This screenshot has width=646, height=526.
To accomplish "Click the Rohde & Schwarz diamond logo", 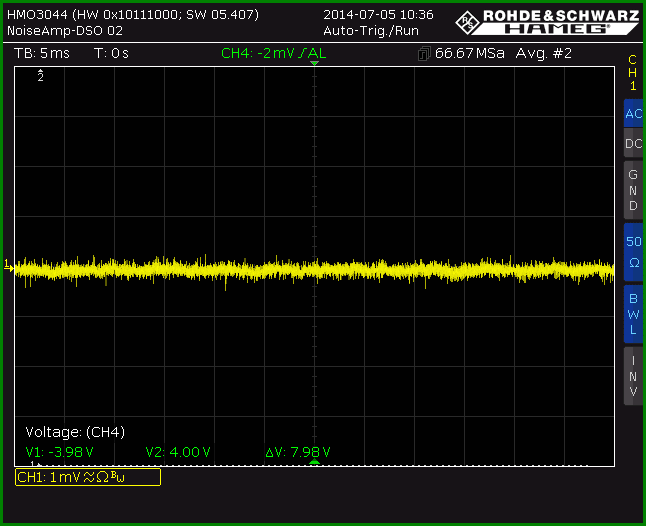I will click(x=468, y=23).
